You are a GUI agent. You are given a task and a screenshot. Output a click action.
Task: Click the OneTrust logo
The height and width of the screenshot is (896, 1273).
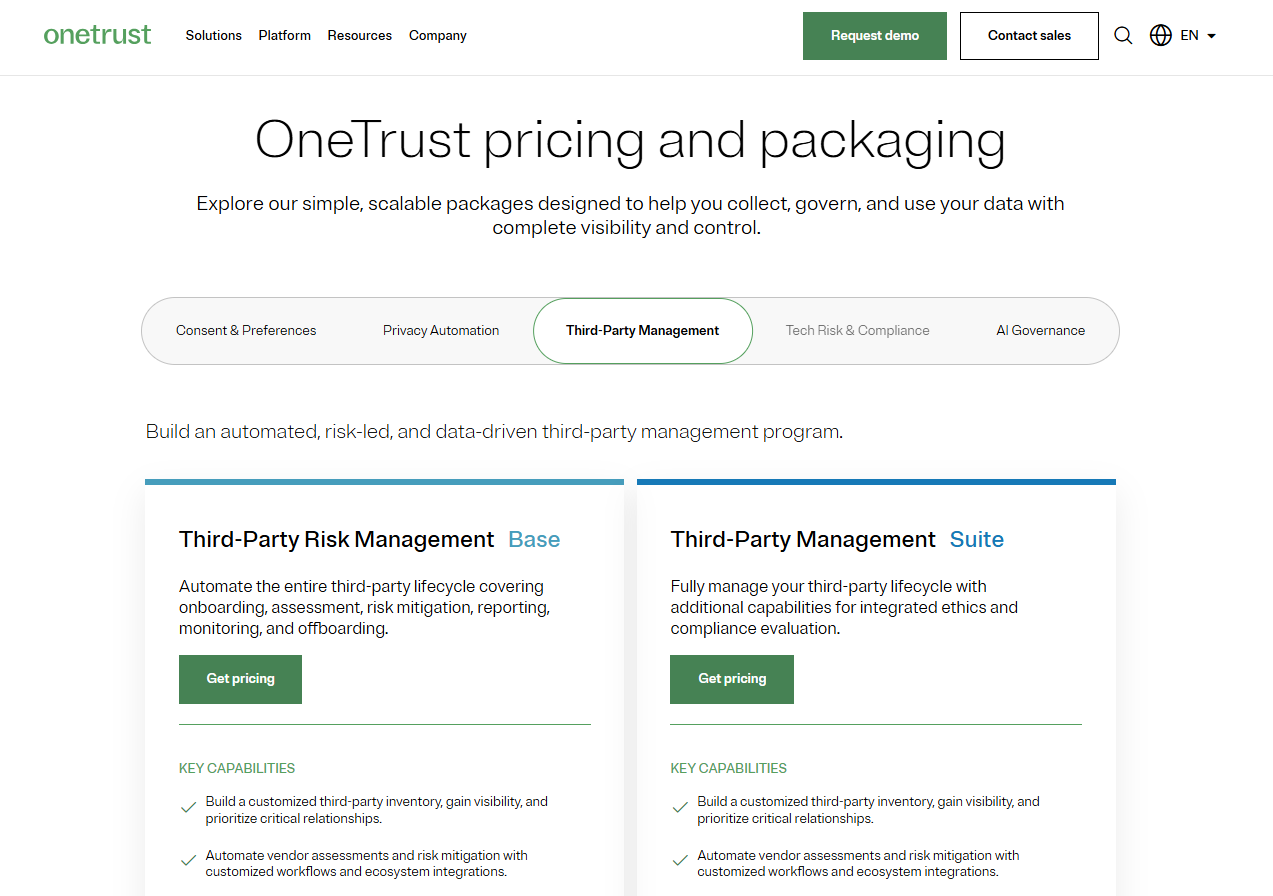coord(97,35)
